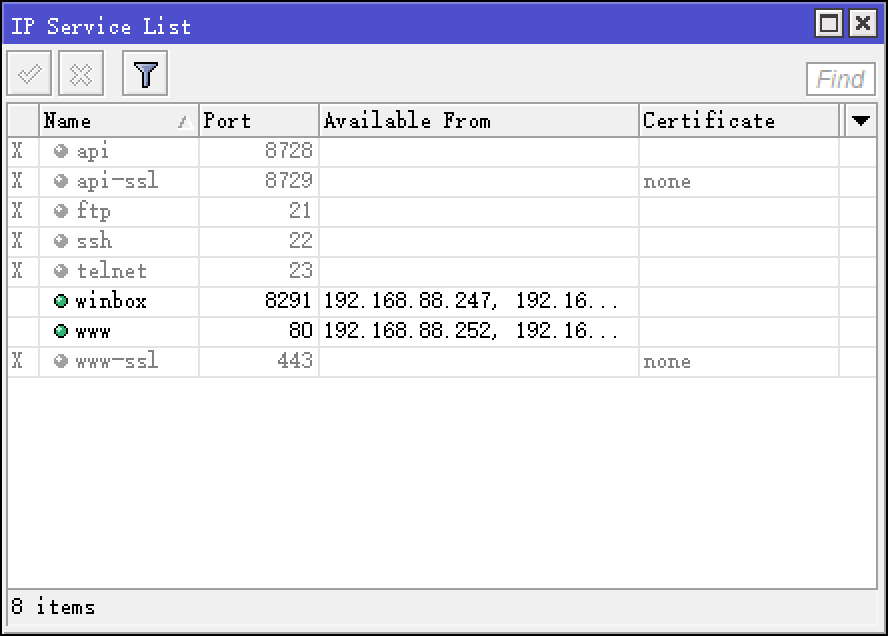Click the X disabled flag beside api-ssl
This screenshot has height=636, width=888.
(x=17, y=182)
